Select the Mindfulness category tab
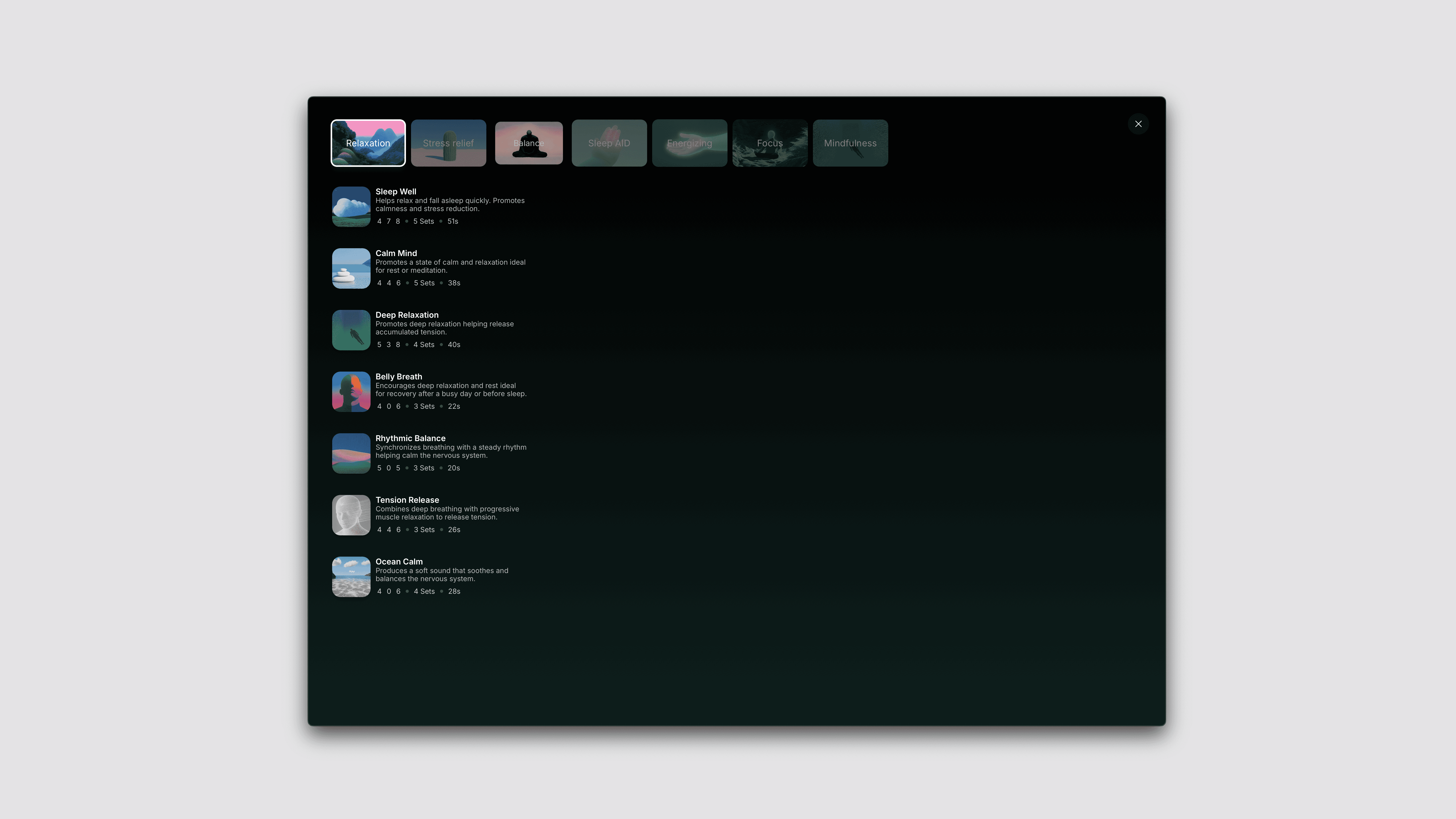Screen dimensions: 1456x819 tap(850, 143)
